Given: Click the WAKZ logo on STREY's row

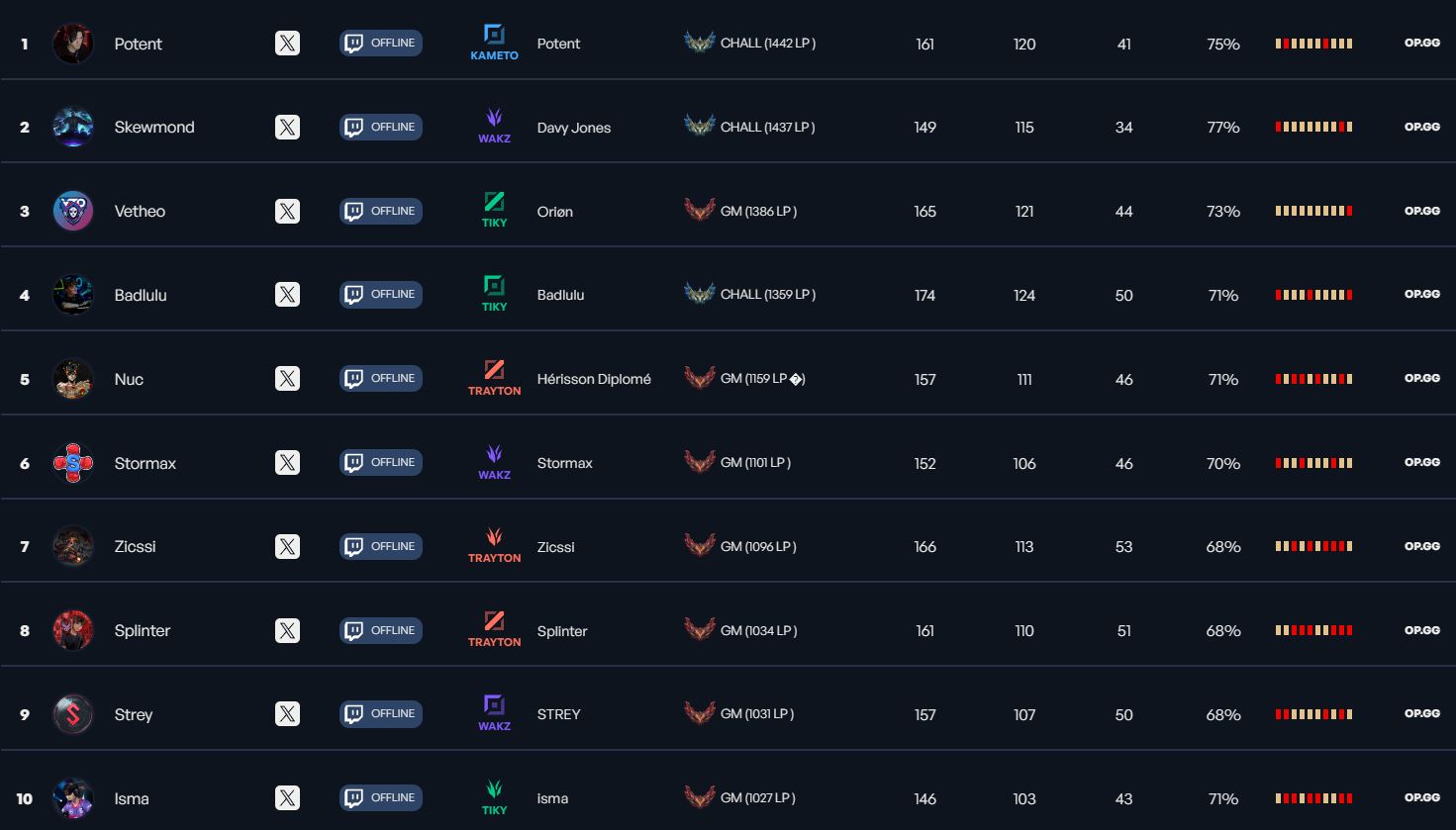Looking at the screenshot, I should (493, 713).
